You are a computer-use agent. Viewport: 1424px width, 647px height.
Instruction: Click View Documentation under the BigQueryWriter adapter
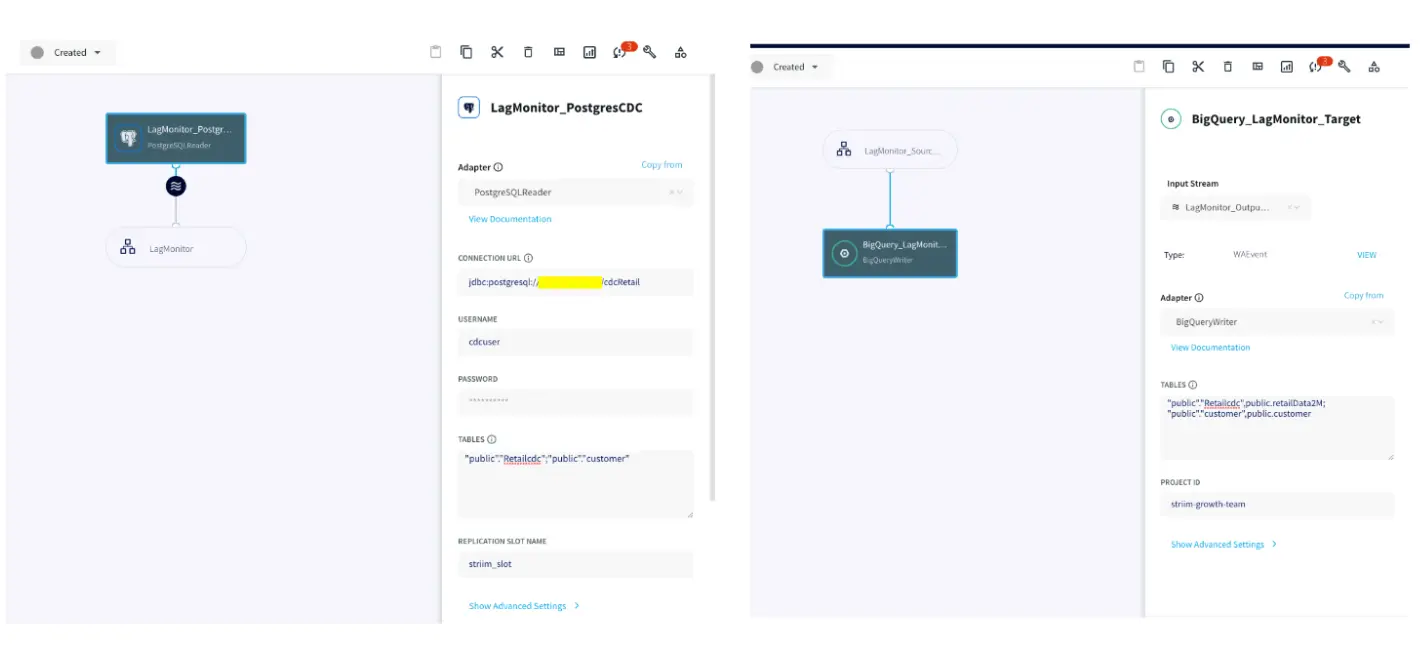click(1210, 348)
